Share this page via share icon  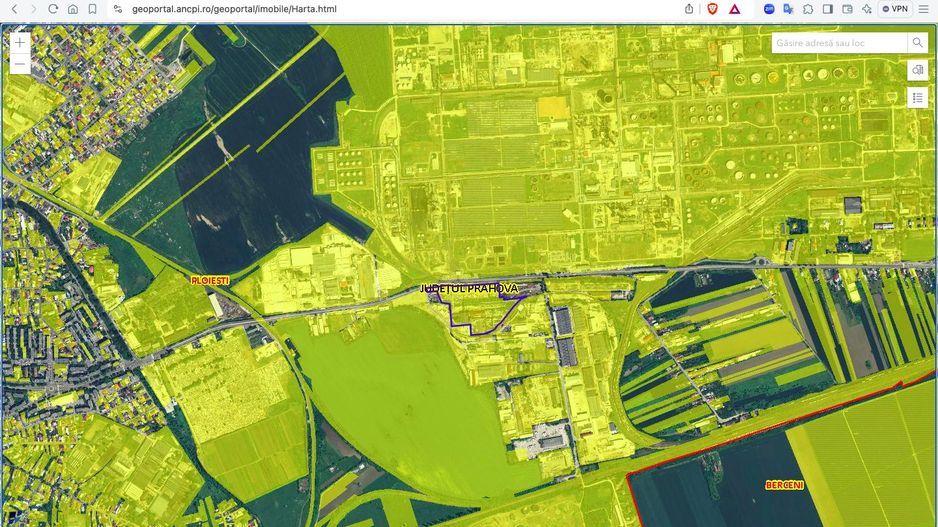point(689,9)
